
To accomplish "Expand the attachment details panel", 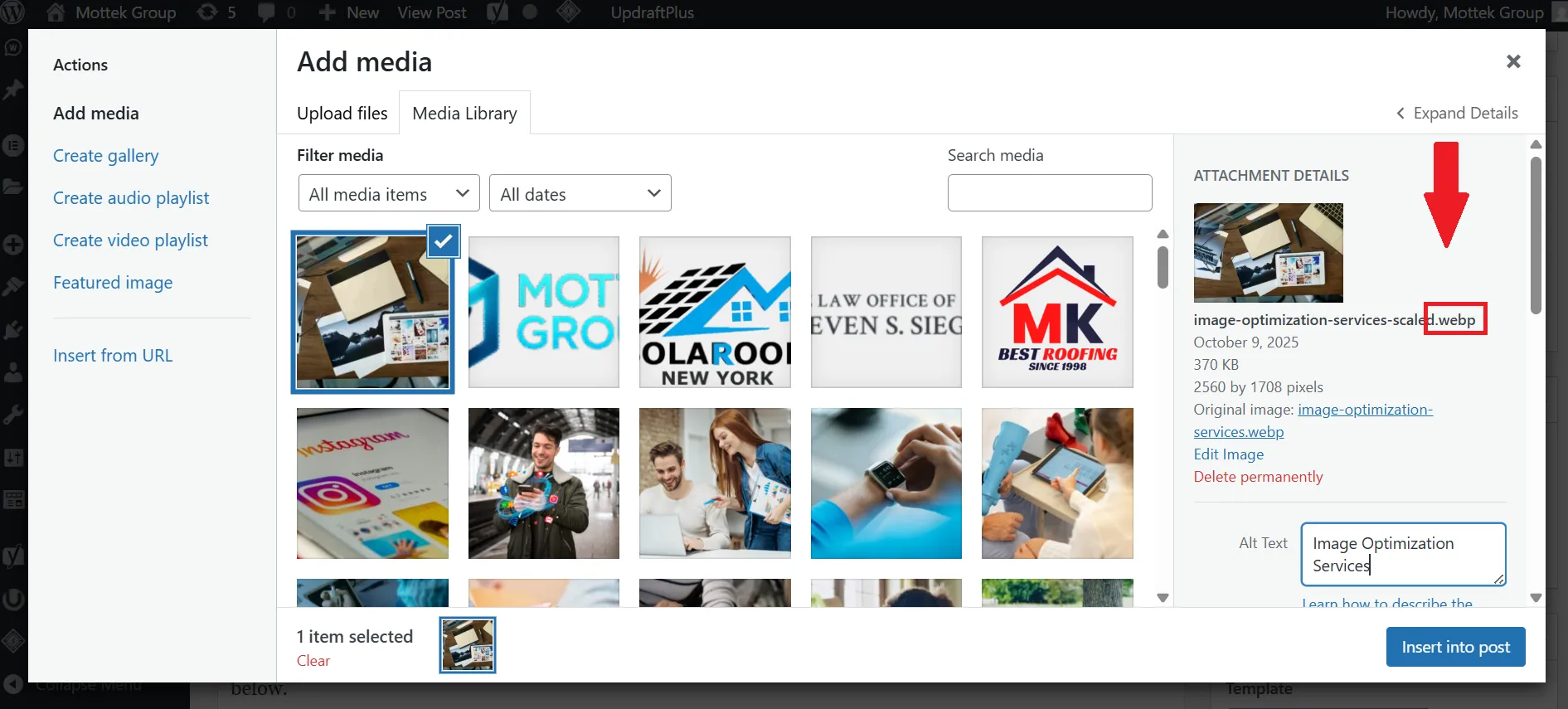I will click(1457, 113).
